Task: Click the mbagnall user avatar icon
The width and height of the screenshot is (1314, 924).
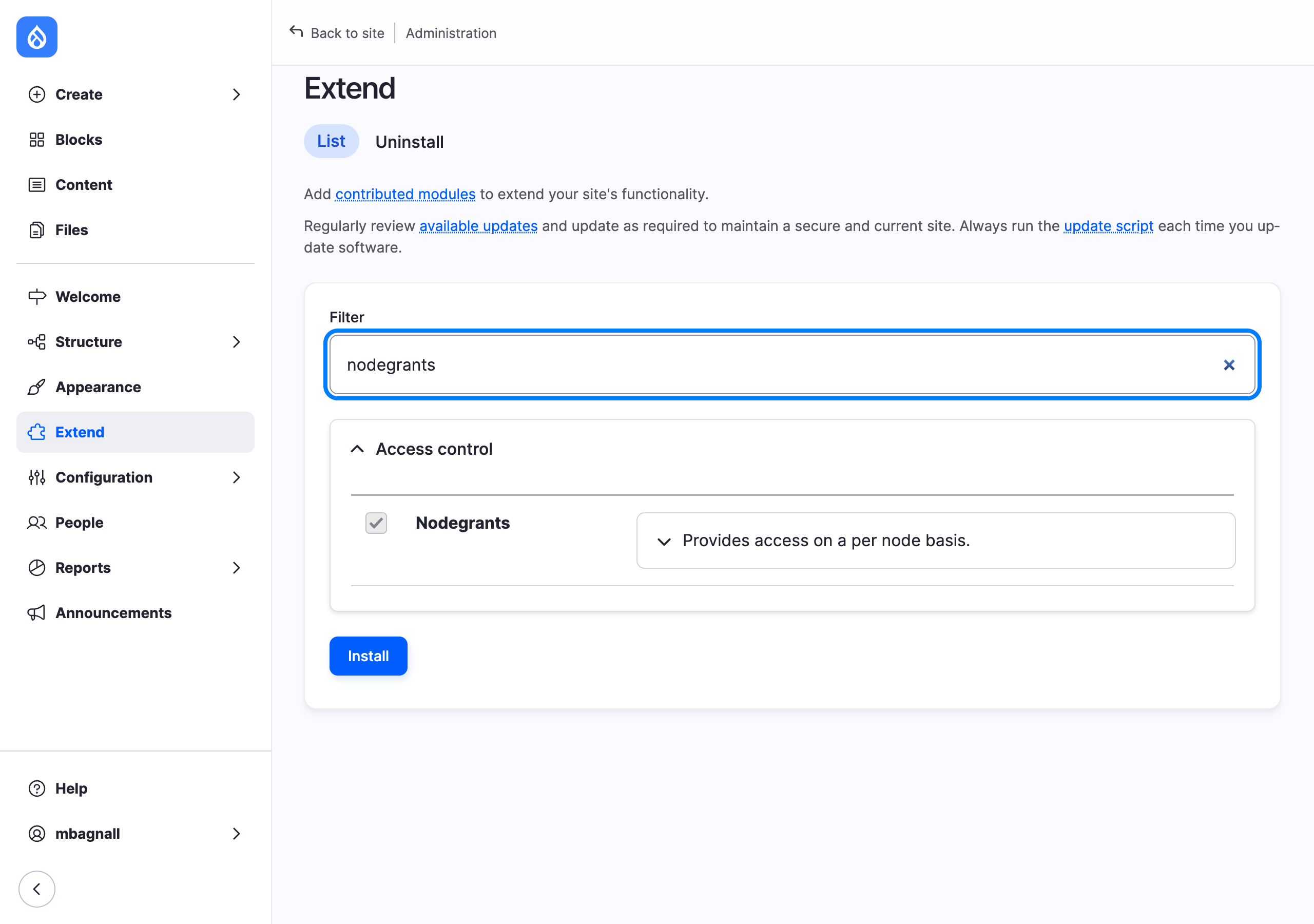Action: (x=36, y=834)
